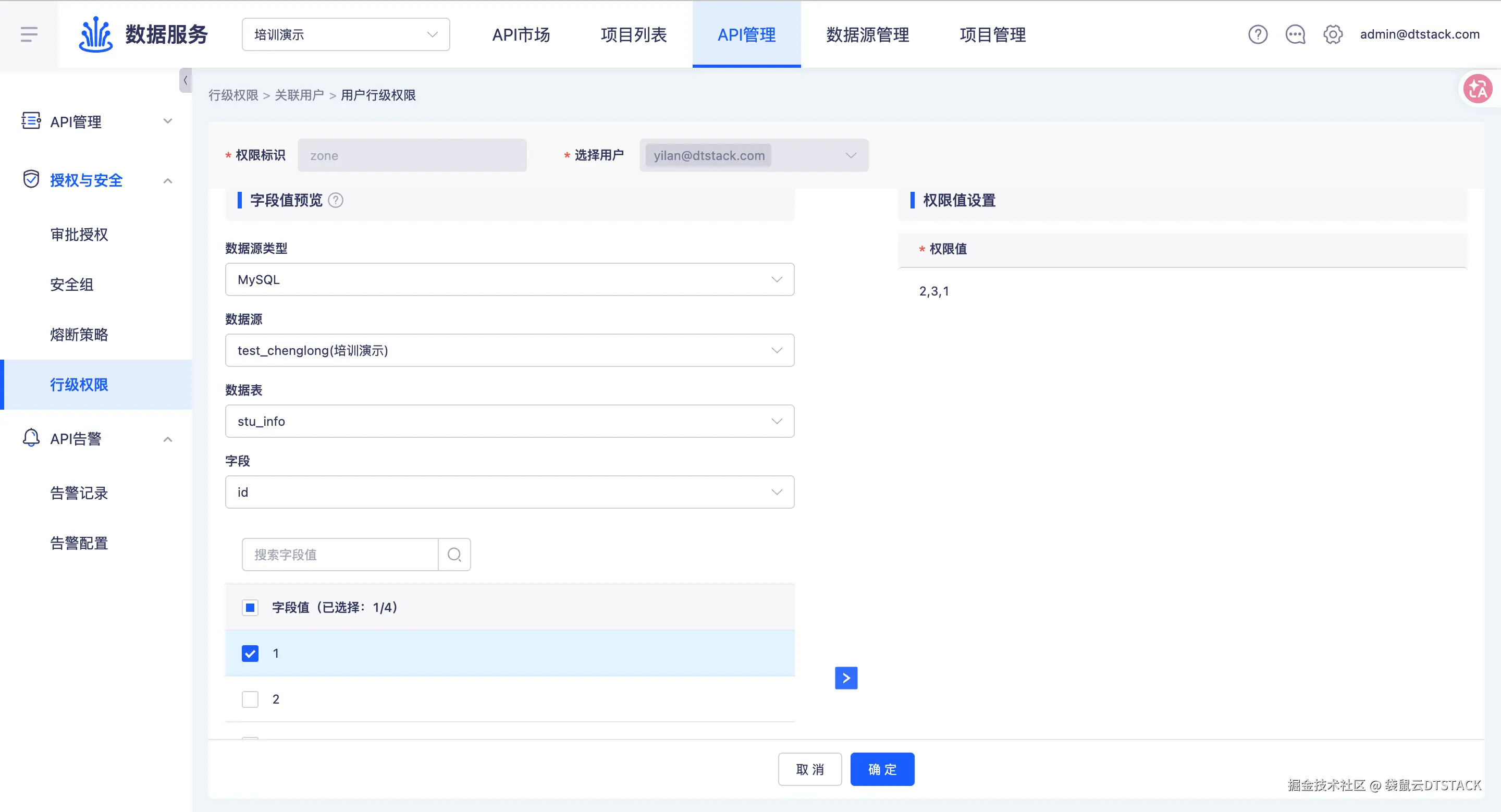Open the 安全组 sidebar menu item
The height and width of the screenshot is (812, 1501).
pyautogui.click(x=72, y=285)
